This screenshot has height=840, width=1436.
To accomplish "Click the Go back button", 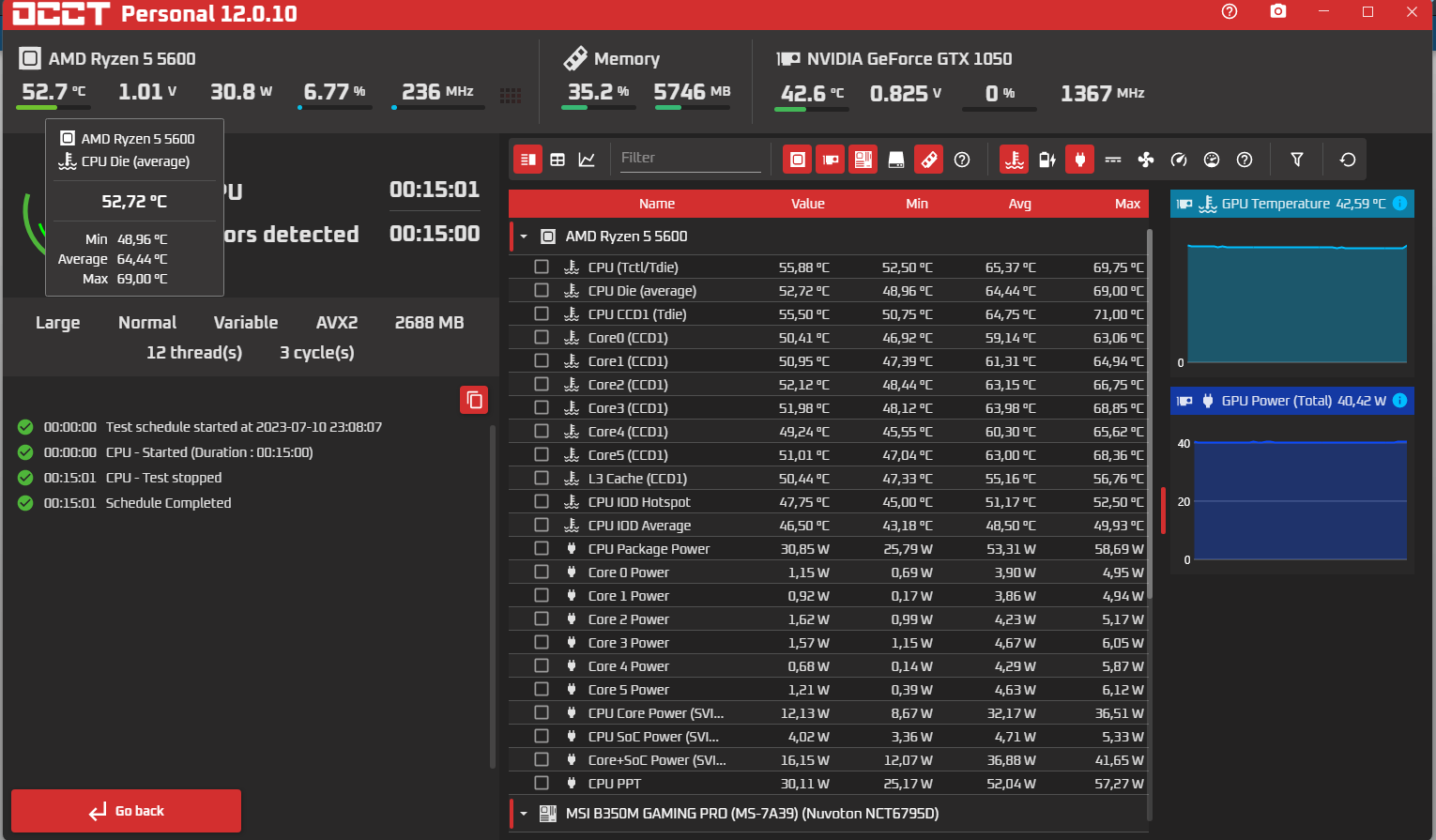I will coord(126,811).
